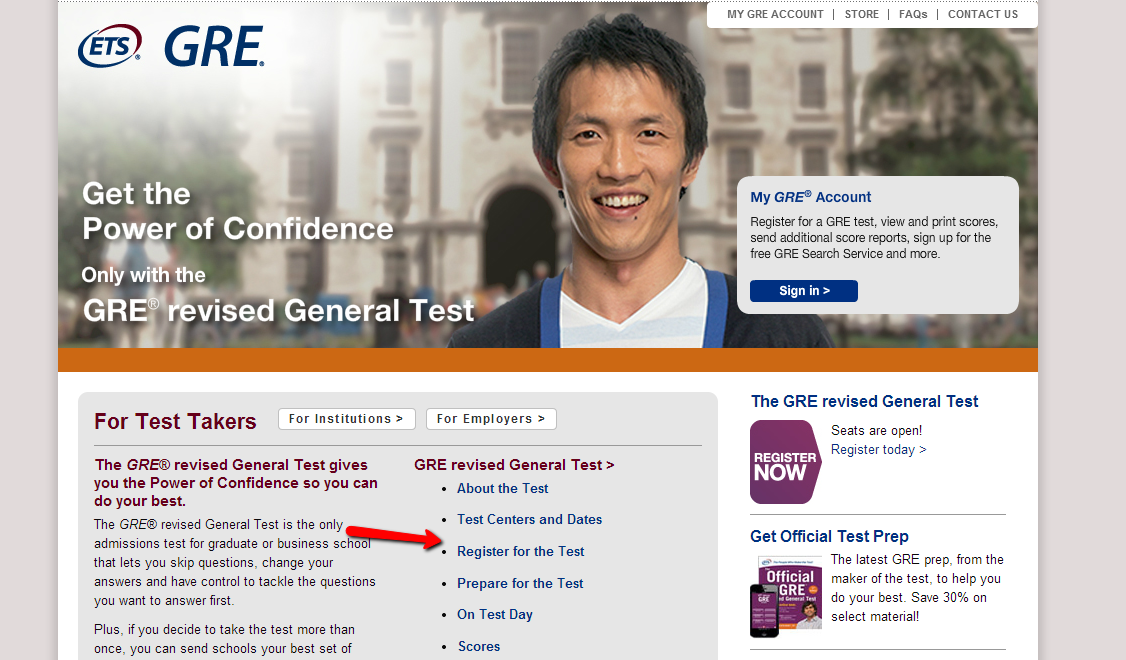
Task: Open My GRE Account in top menu
Action: tap(775, 14)
